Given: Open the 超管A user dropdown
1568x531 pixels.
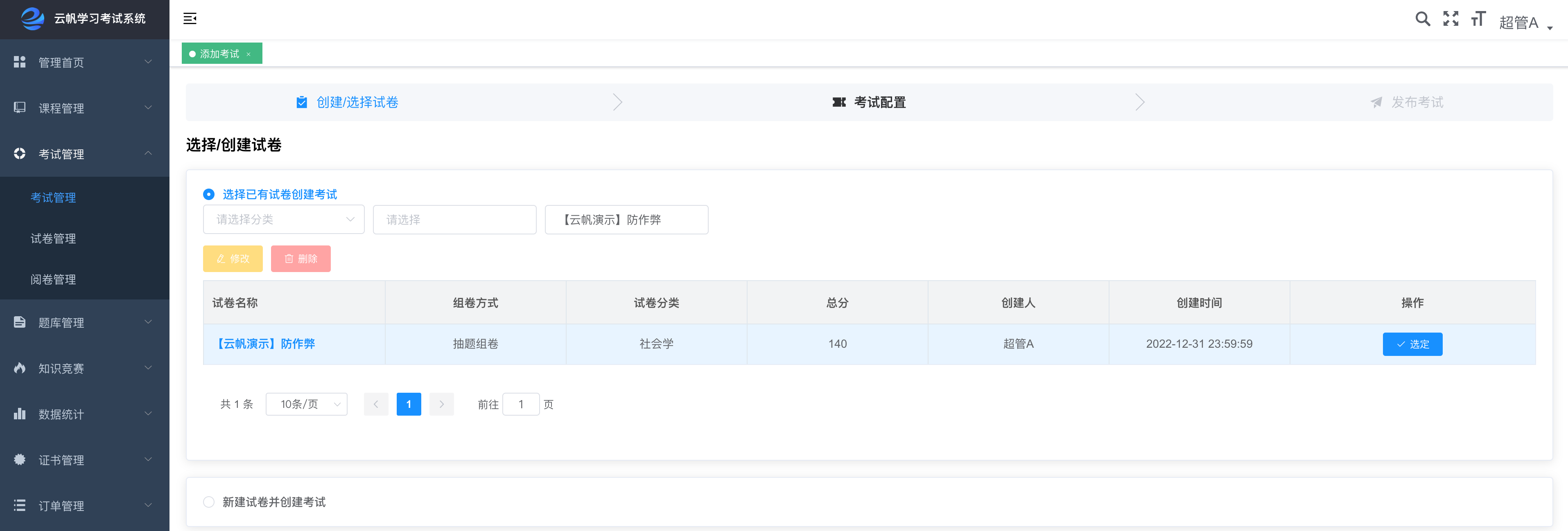Looking at the screenshot, I should click(x=1526, y=23).
